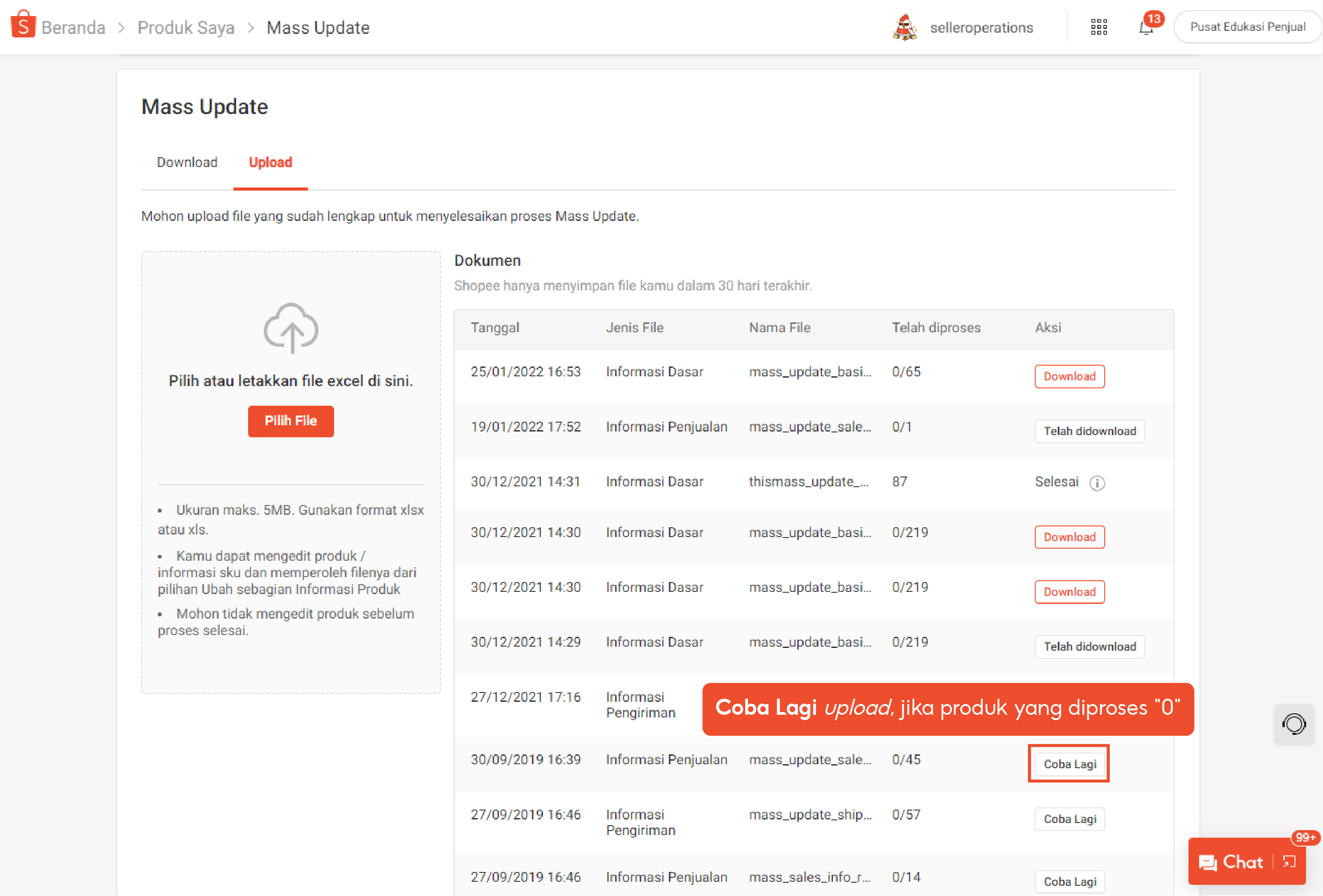Screen dimensions: 1323x896
Task: Click the floating circular icon on right edge
Action: tap(1294, 724)
